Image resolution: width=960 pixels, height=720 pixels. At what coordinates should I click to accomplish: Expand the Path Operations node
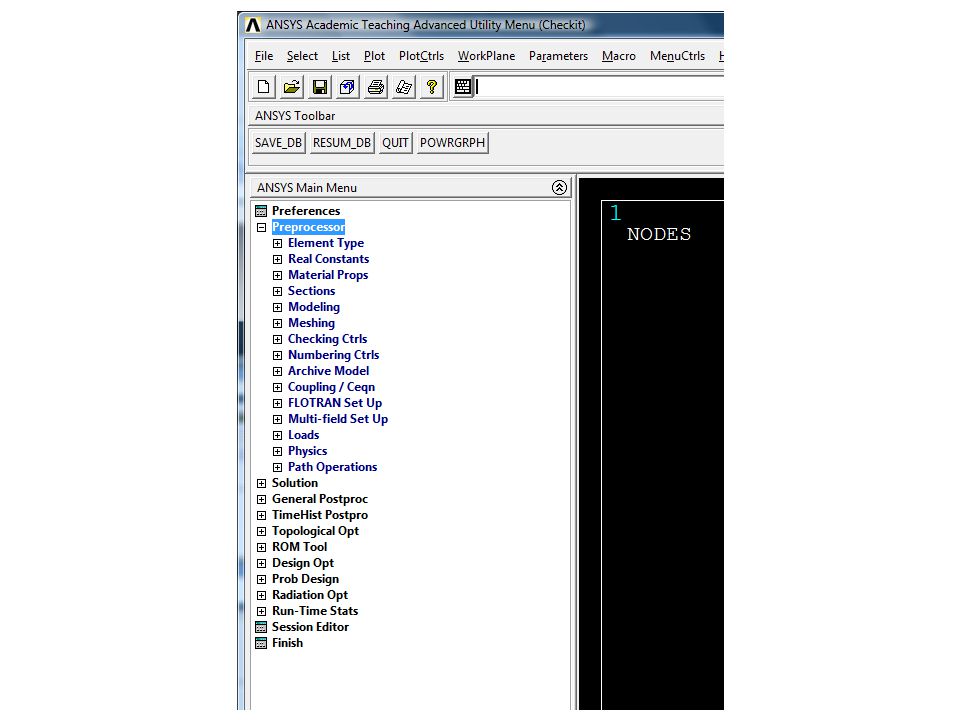coord(277,467)
